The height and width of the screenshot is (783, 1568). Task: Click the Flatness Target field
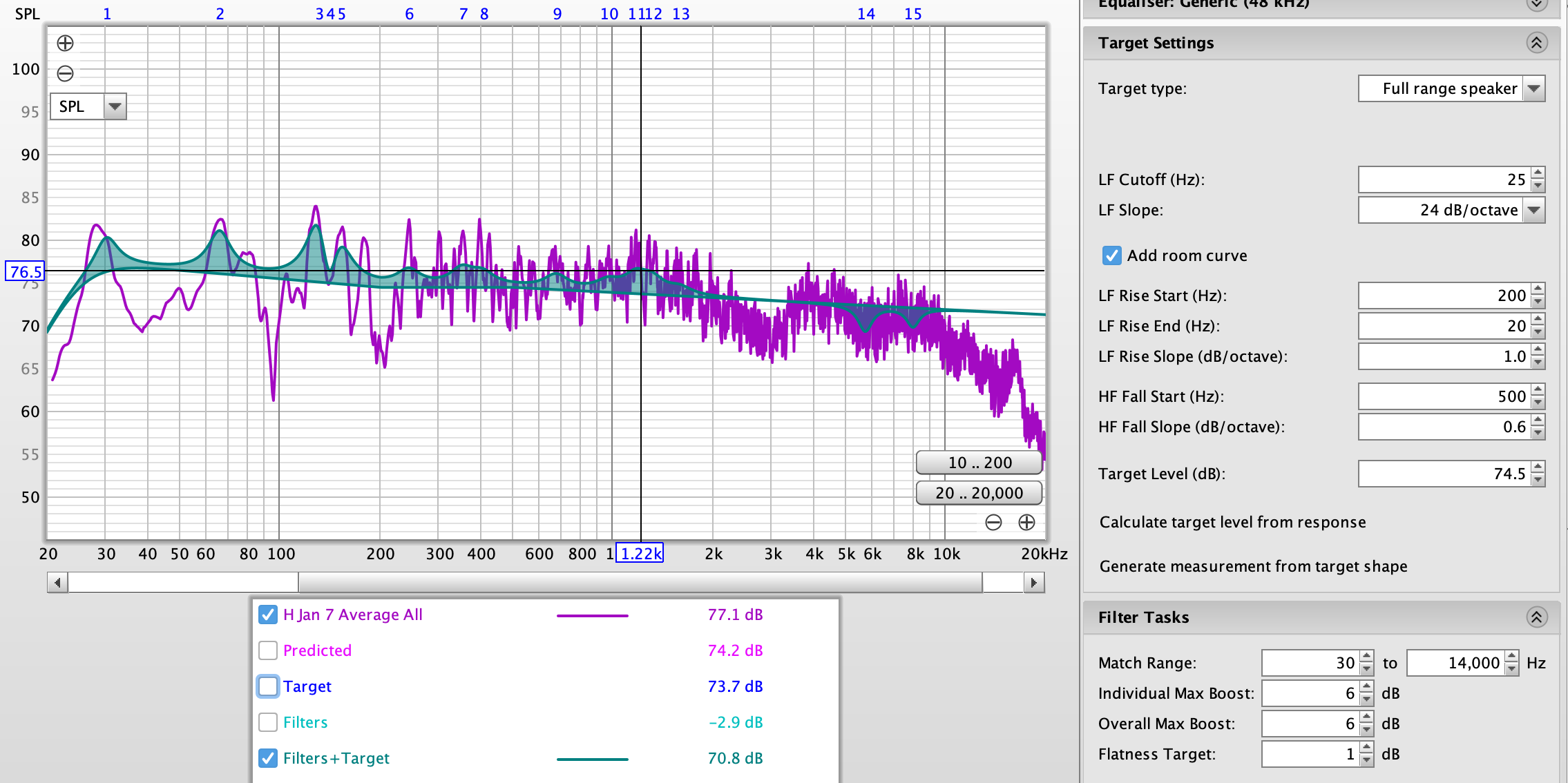tap(1310, 754)
